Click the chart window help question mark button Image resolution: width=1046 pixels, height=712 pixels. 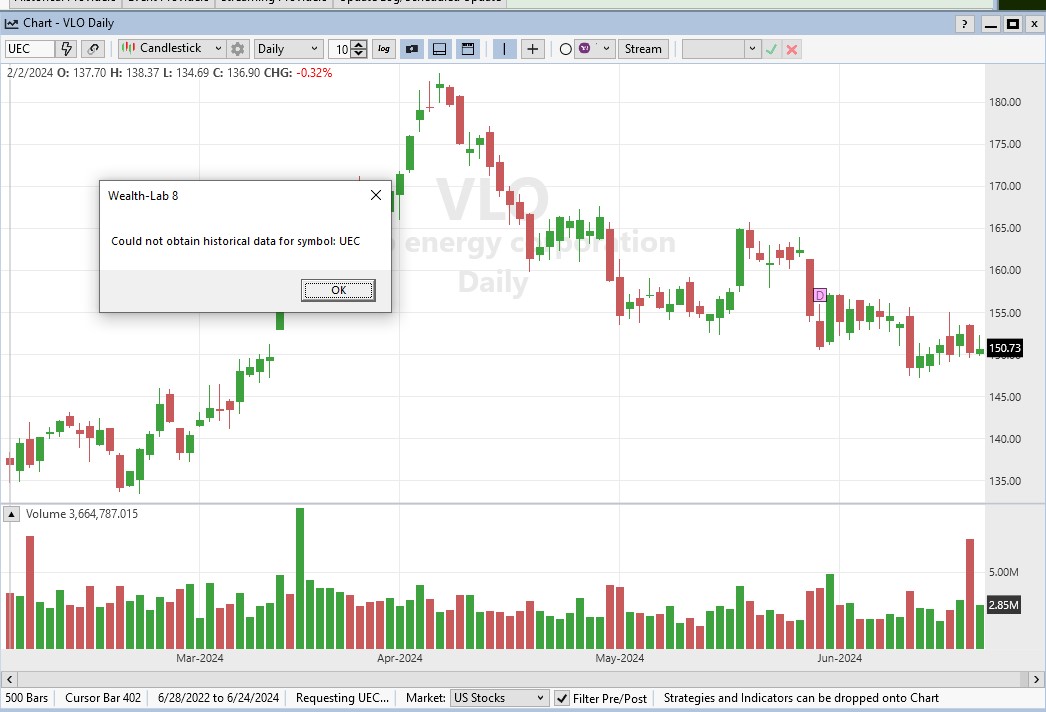(965, 24)
